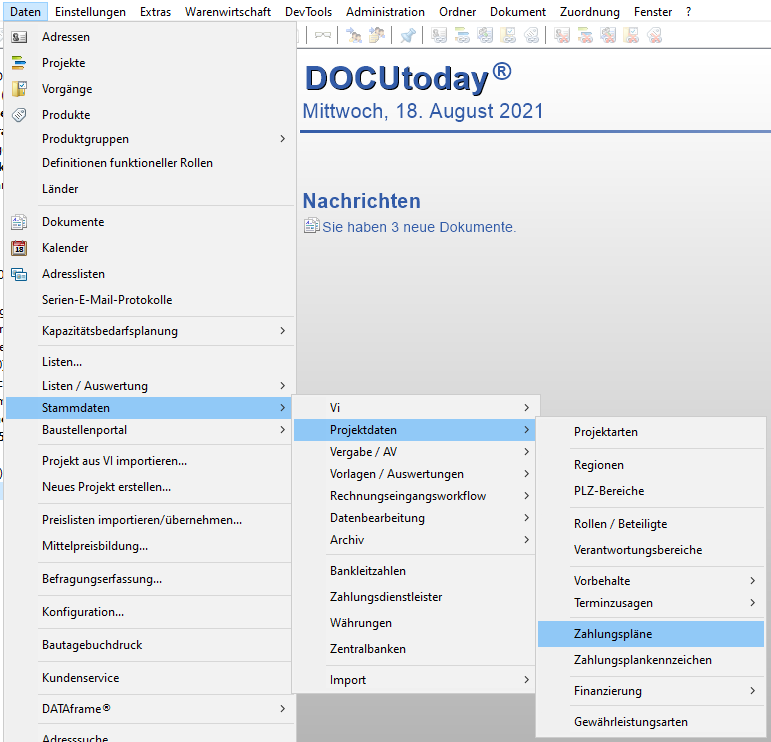Select Zahlungsdienstleister menu entry
Screen dimensions: 771x742
[x=414, y=597]
